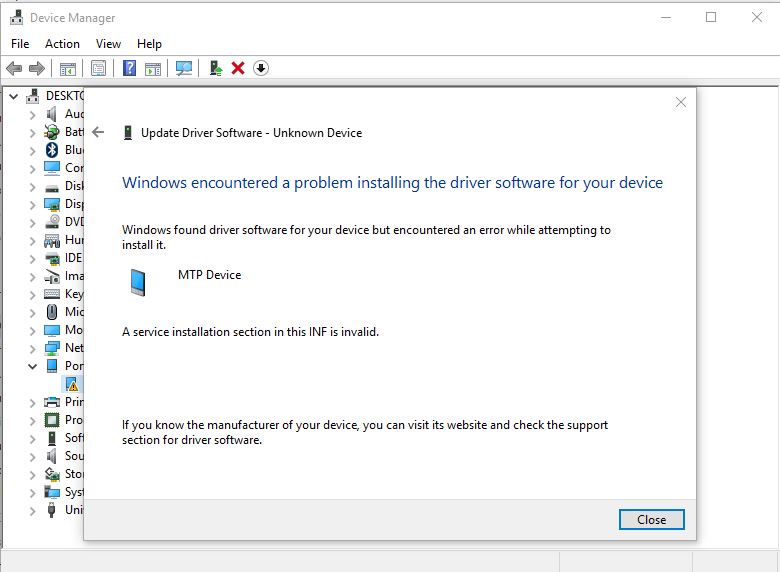Click the blue Help question-mark icon
Viewport: 780px width, 572px height.
[x=129, y=68]
